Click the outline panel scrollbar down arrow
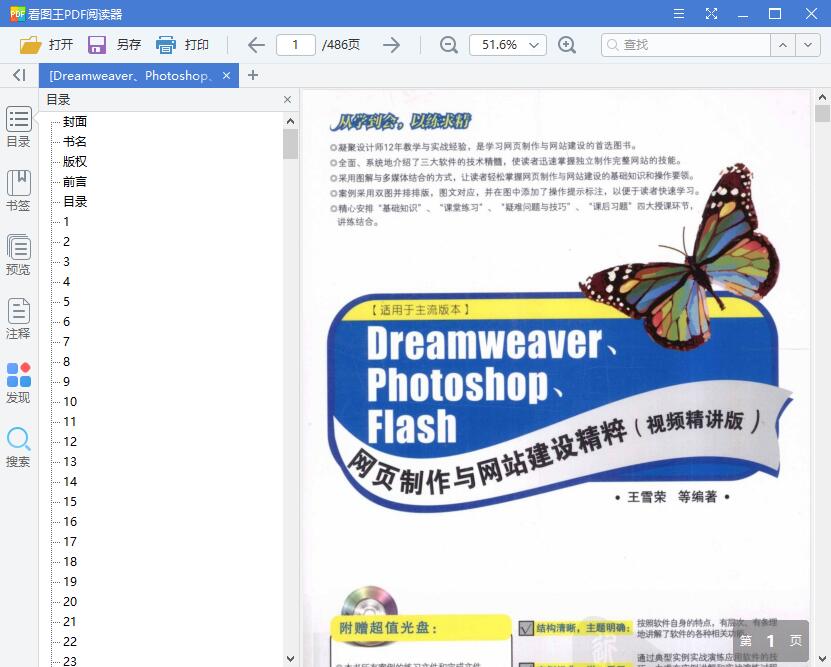The height and width of the screenshot is (667, 831). [x=290, y=659]
